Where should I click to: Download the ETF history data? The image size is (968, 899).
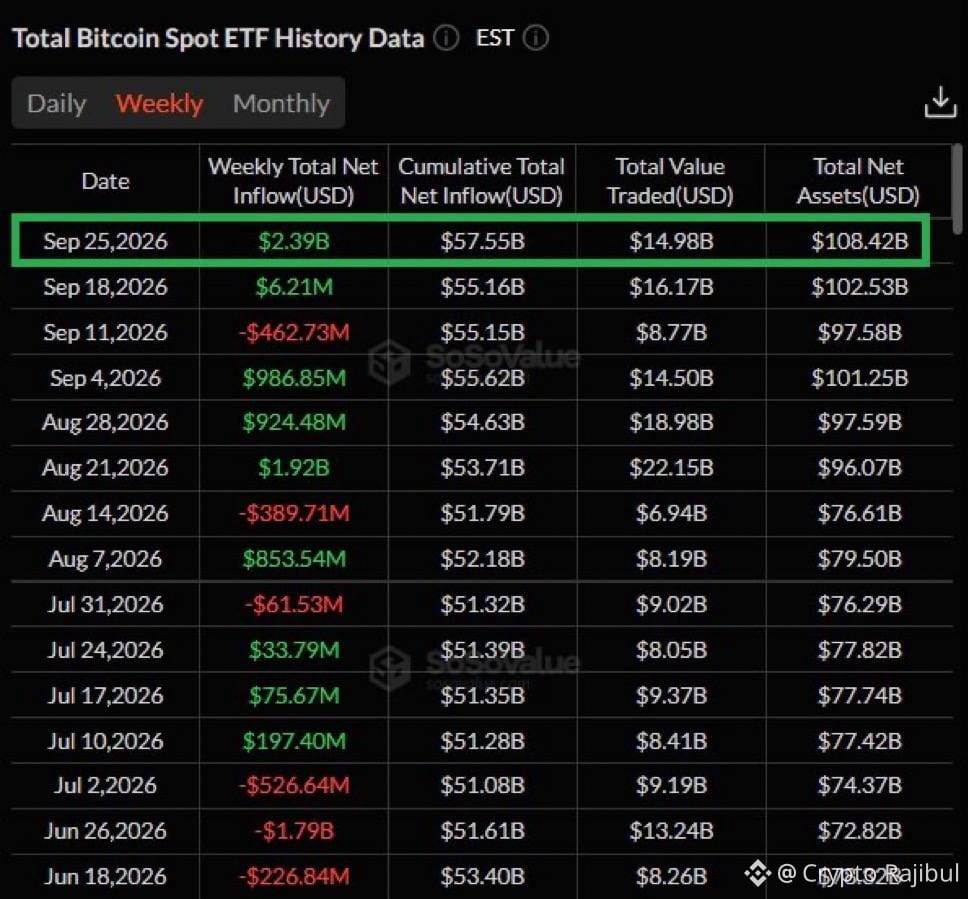[940, 102]
